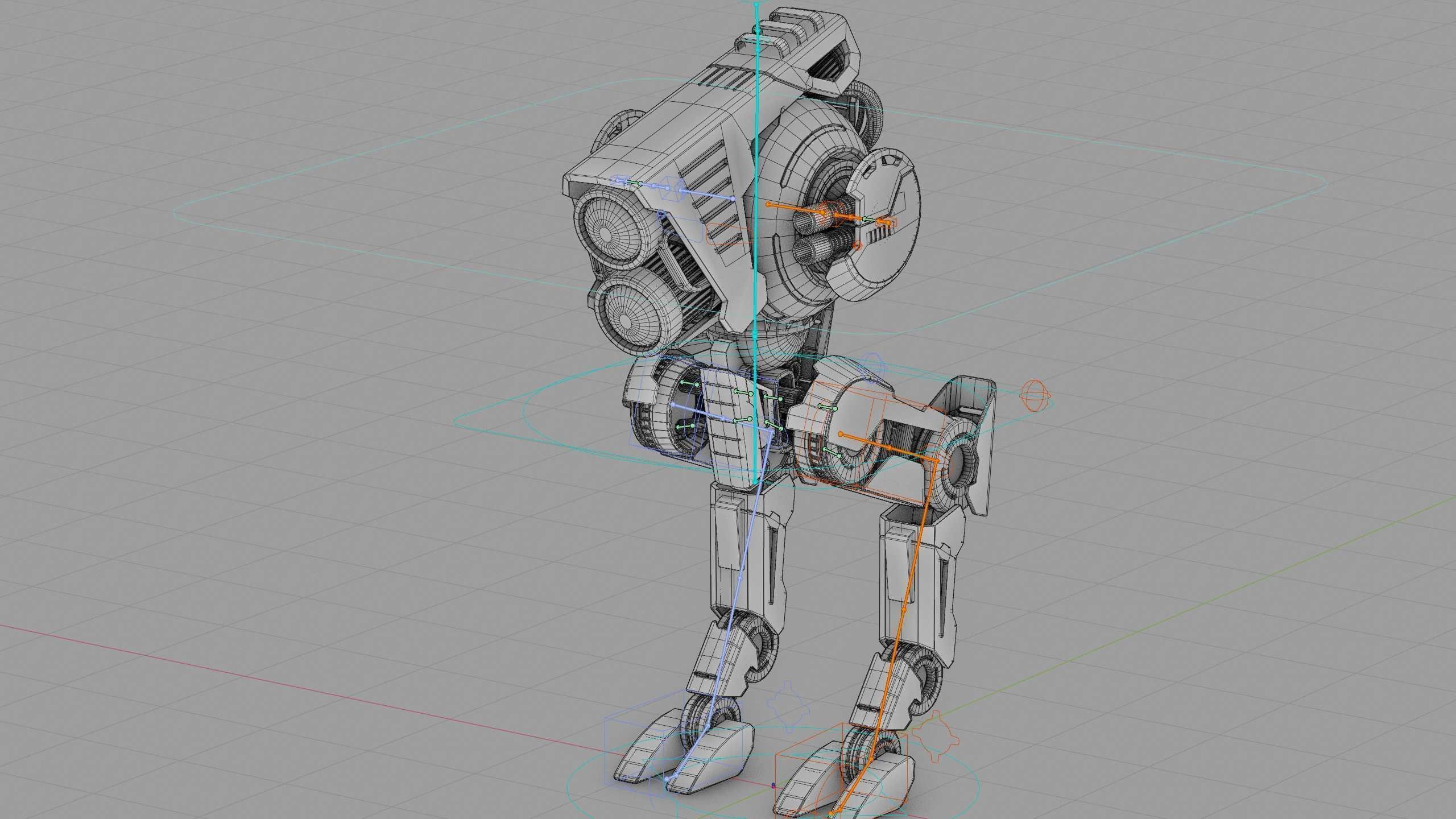Pick the blue cross-shaped control between the feet

coord(788,706)
